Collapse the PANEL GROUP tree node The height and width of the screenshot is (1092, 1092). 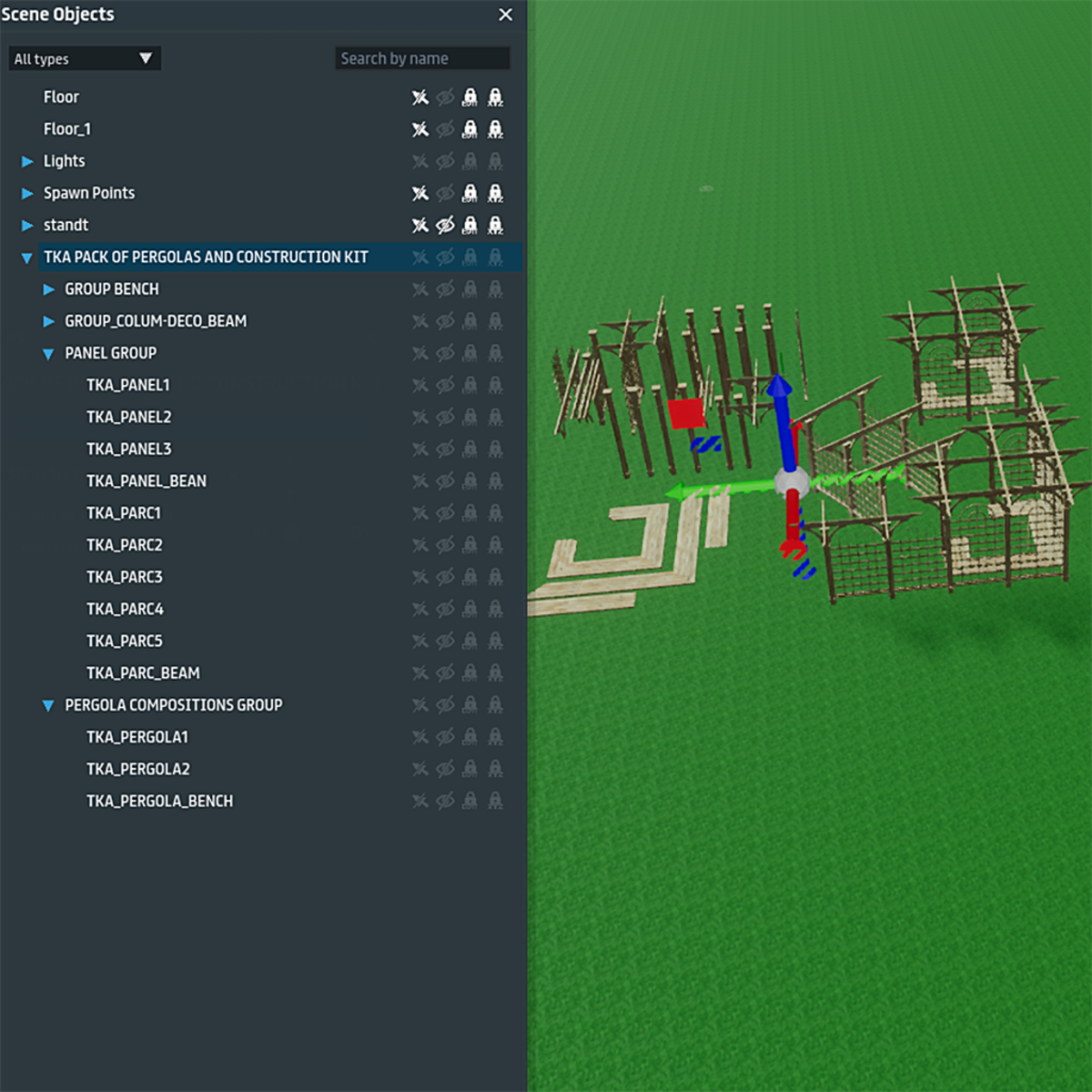[x=48, y=354]
